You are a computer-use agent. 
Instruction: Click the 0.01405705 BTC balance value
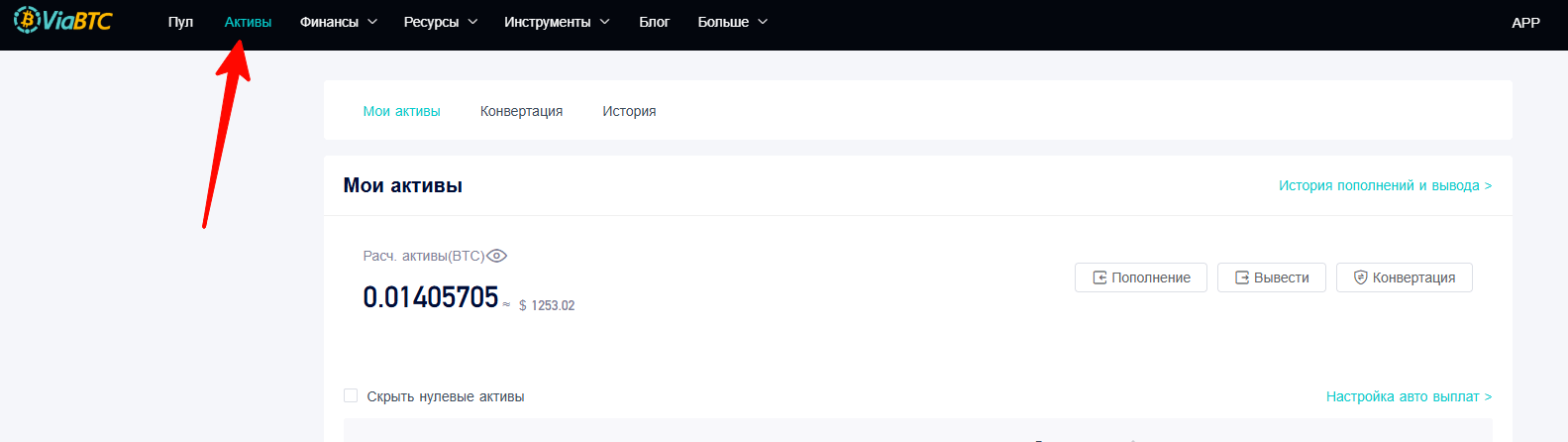(x=431, y=297)
